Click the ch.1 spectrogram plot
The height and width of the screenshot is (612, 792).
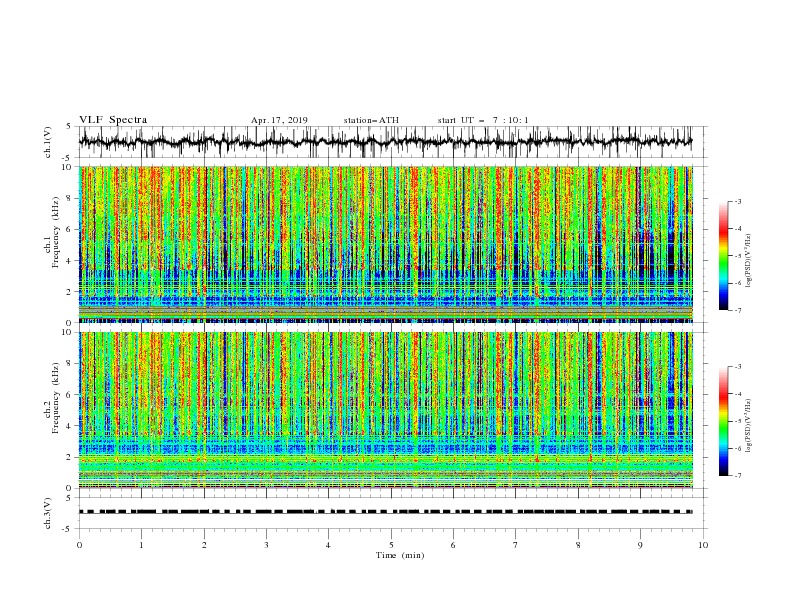point(385,244)
